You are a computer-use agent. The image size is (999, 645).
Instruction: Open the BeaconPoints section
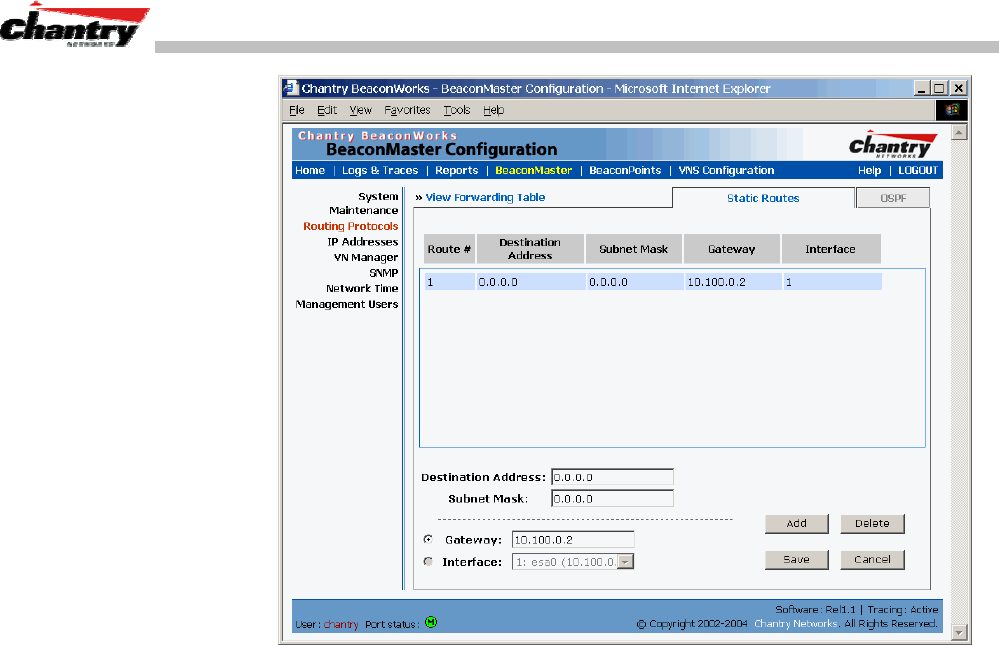(625, 170)
